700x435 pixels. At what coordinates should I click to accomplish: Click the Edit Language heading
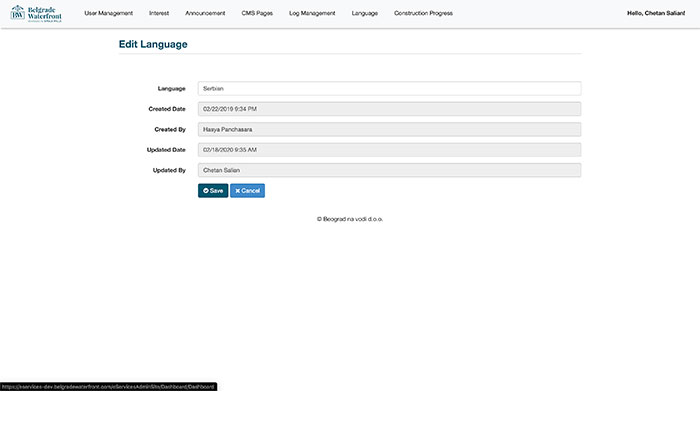pyautogui.click(x=153, y=44)
